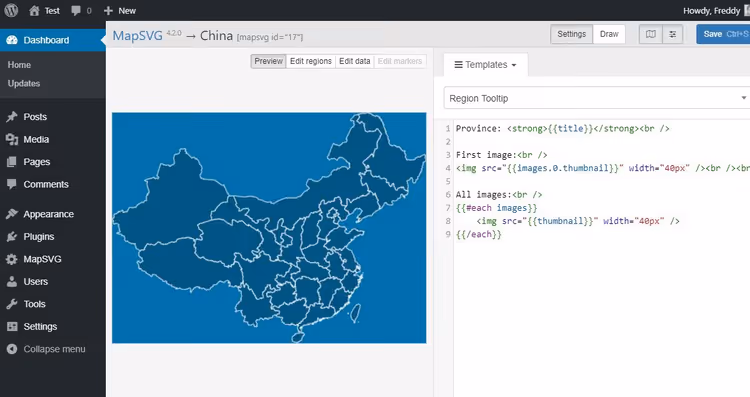This screenshot has height=397, width=750.
Task: Click the Plugins plug icon
Action: tap(12, 236)
